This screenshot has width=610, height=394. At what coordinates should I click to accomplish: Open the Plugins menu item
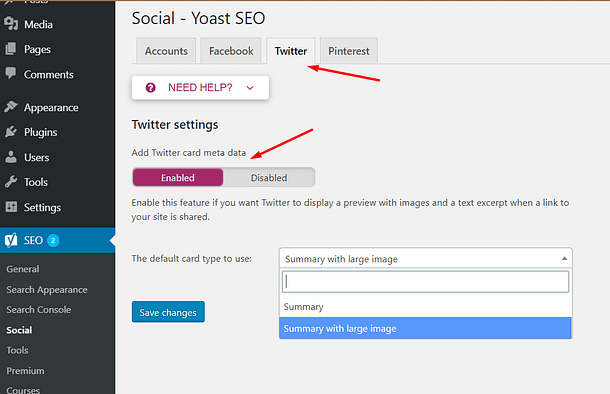(x=58, y=132)
